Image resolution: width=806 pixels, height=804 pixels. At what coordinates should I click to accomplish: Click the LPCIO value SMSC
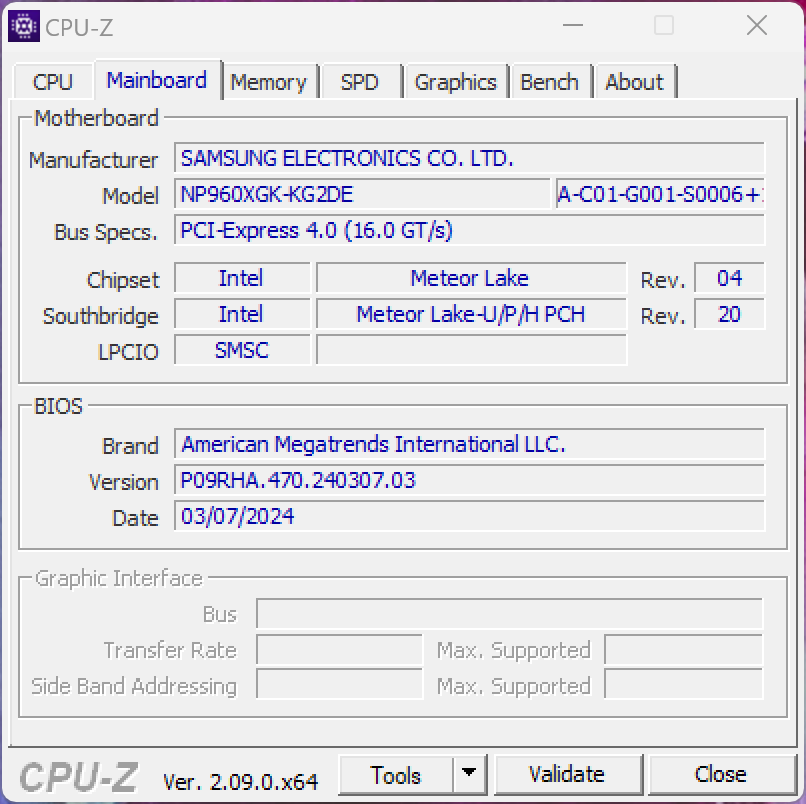click(242, 350)
